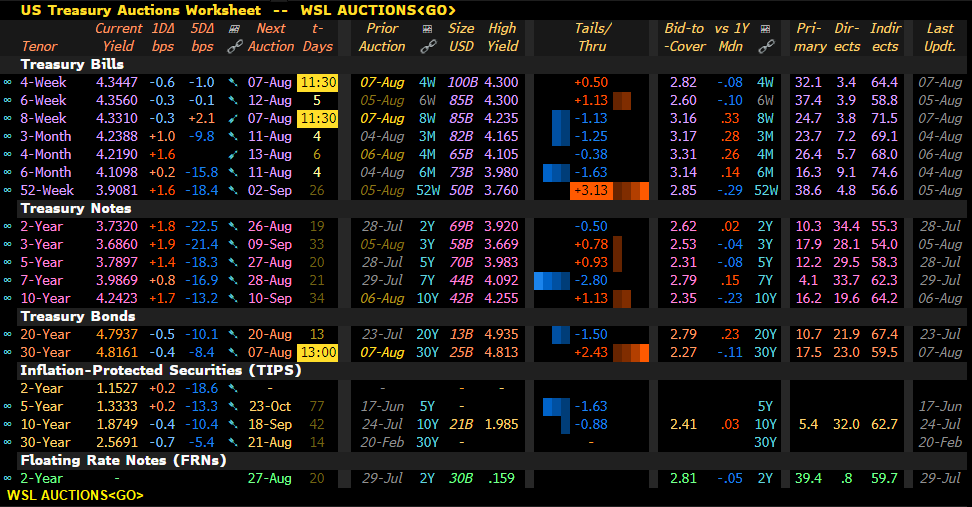Image resolution: width=972 pixels, height=507 pixels.
Task: Click the link icon beside the 8-Week tenor
Action: 7,118
